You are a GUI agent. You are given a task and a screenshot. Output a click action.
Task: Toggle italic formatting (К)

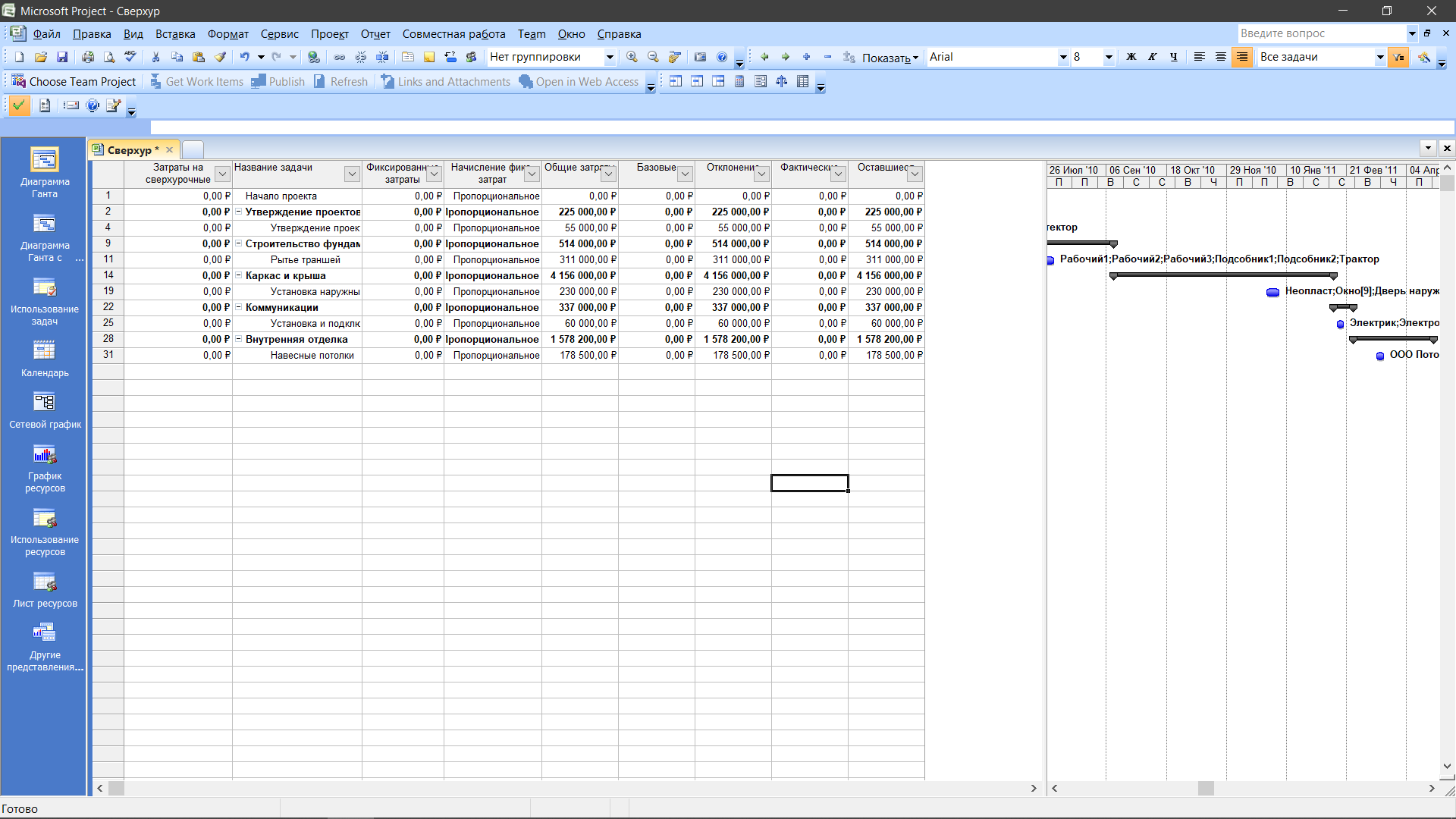coord(1153,57)
